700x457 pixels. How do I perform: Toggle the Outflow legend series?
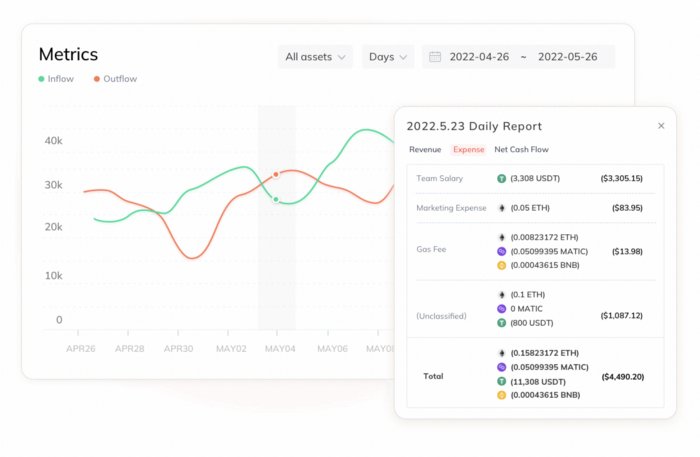click(x=115, y=79)
